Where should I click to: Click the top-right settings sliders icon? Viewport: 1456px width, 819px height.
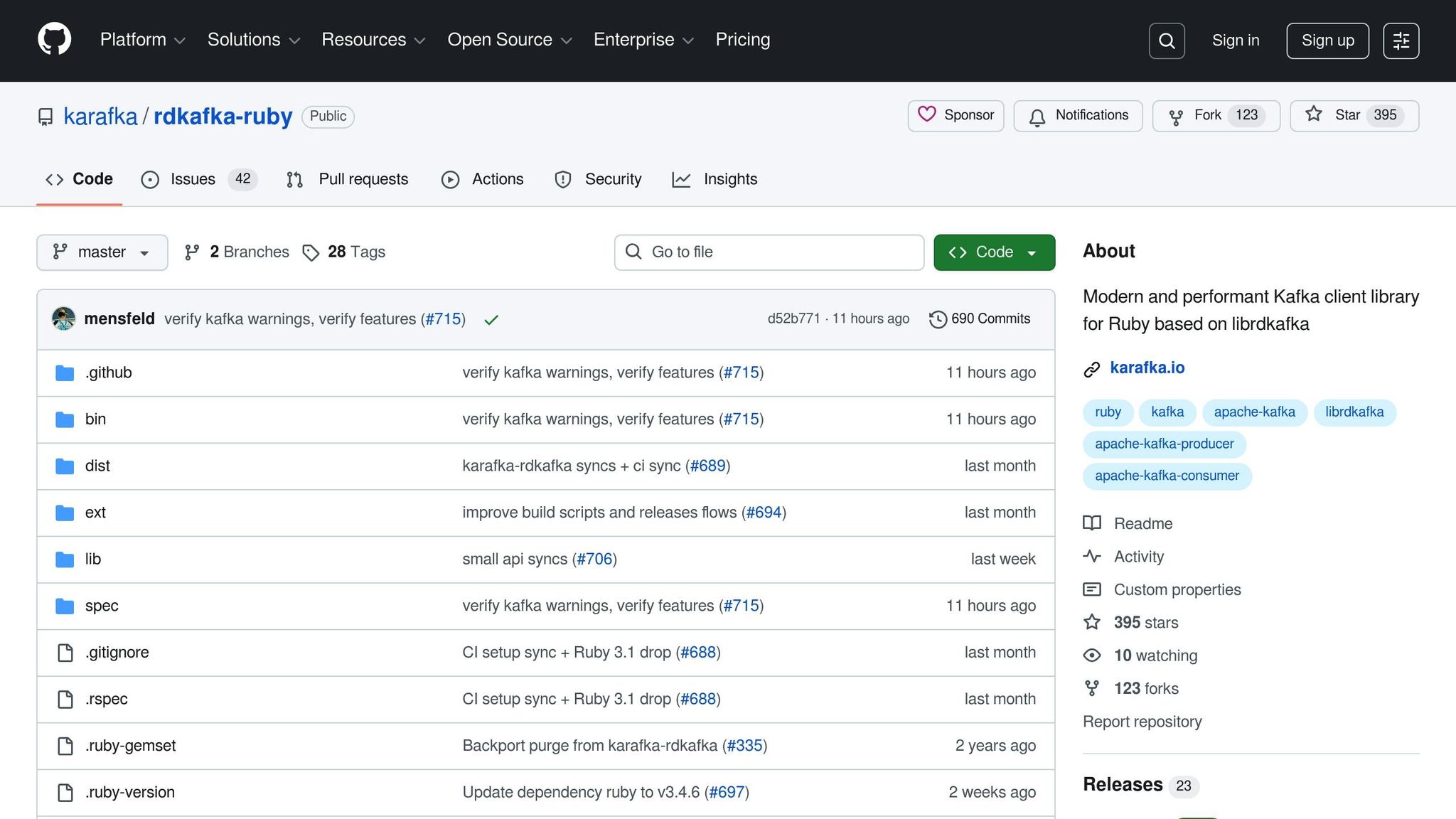click(x=1401, y=41)
